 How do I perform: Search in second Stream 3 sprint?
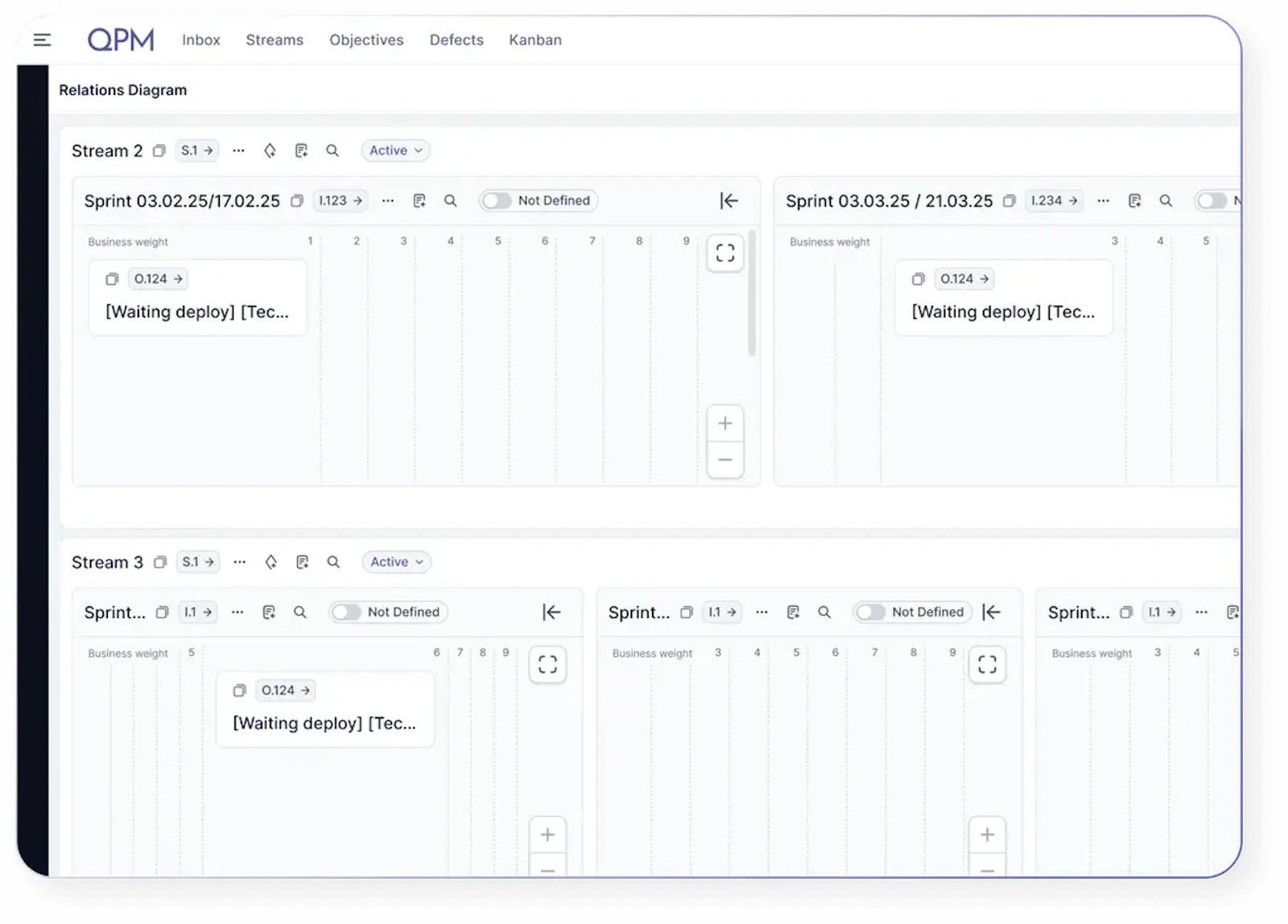[824, 612]
